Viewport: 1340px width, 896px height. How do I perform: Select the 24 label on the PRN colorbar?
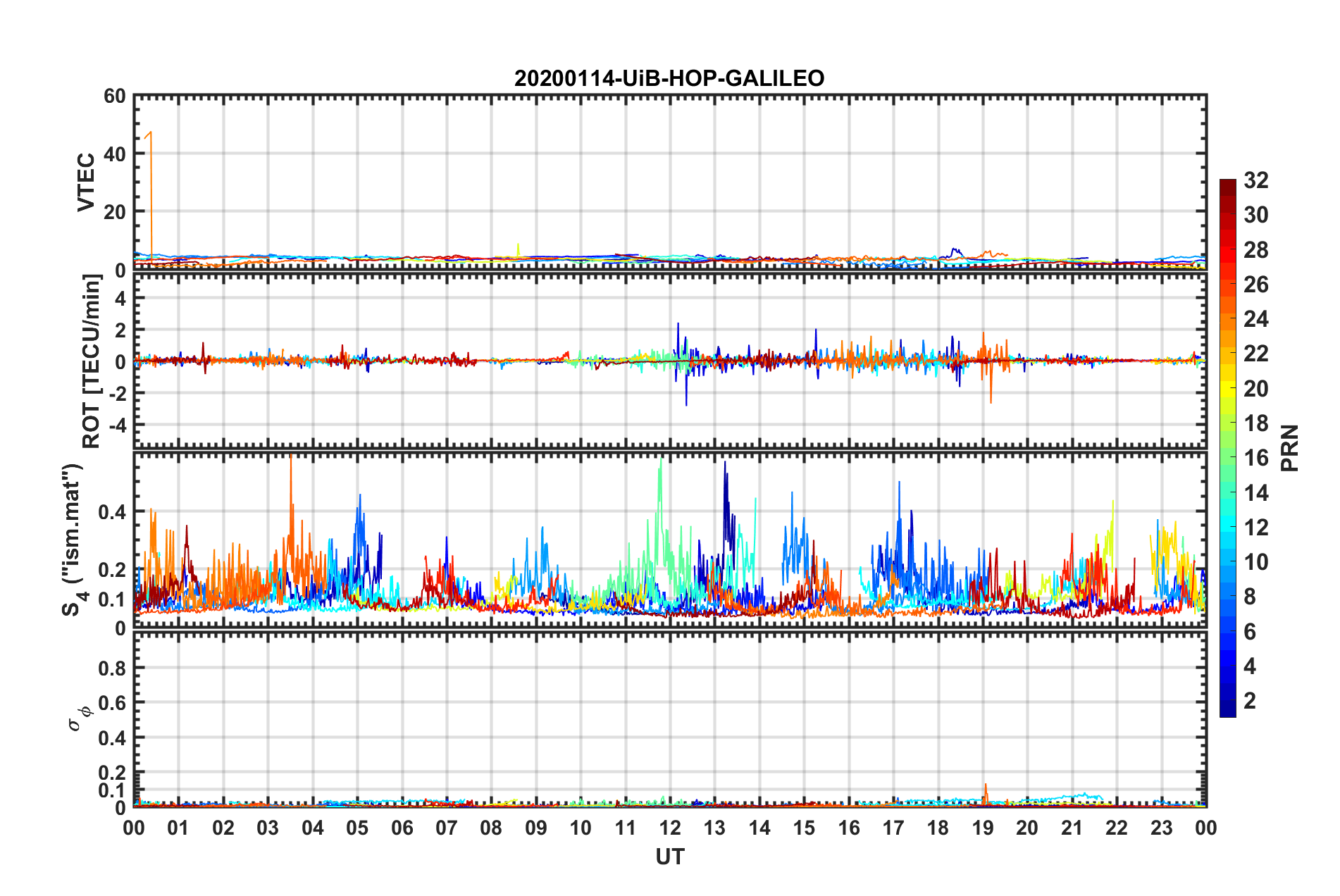pyautogui.click(x=1255, y=319)
